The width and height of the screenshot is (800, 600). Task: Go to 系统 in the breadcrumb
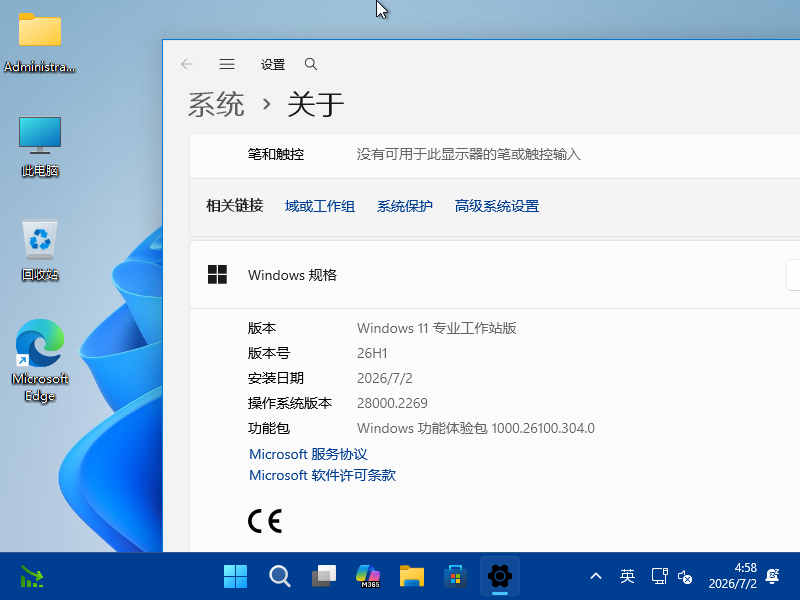coord(216,105)
